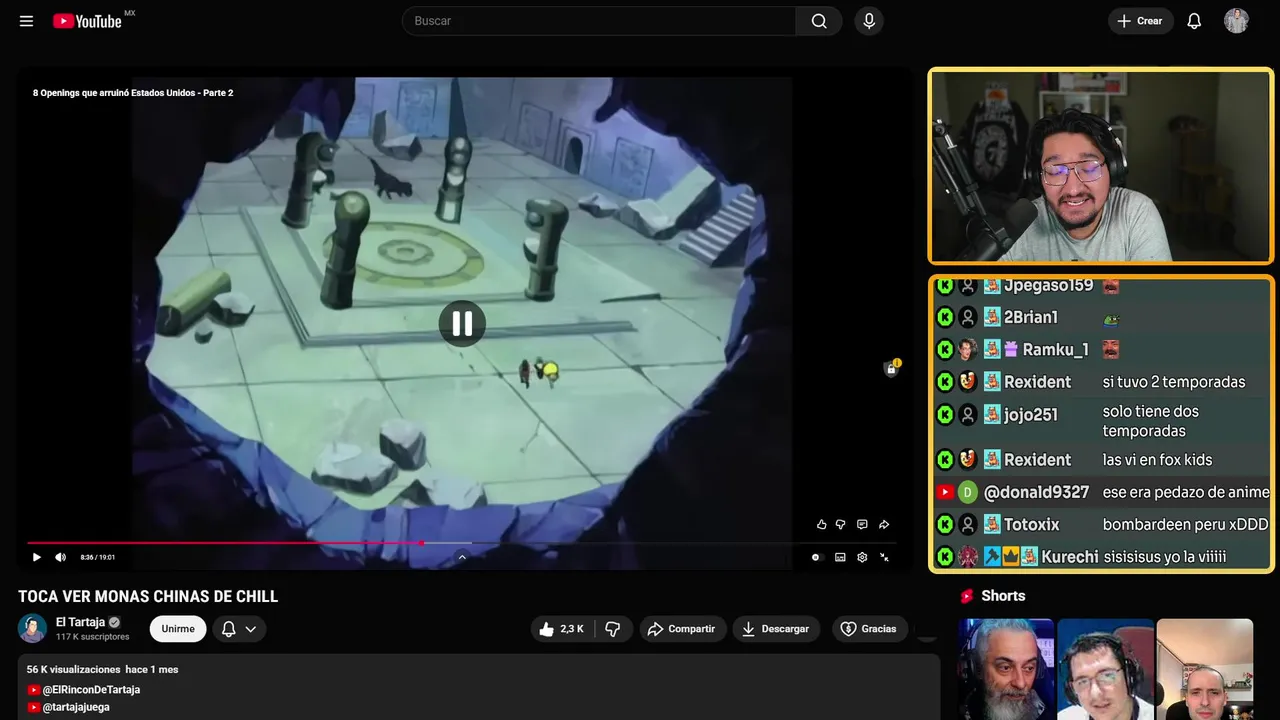Click the Kick badge beside Jpegaso159

tap(945, 286)
